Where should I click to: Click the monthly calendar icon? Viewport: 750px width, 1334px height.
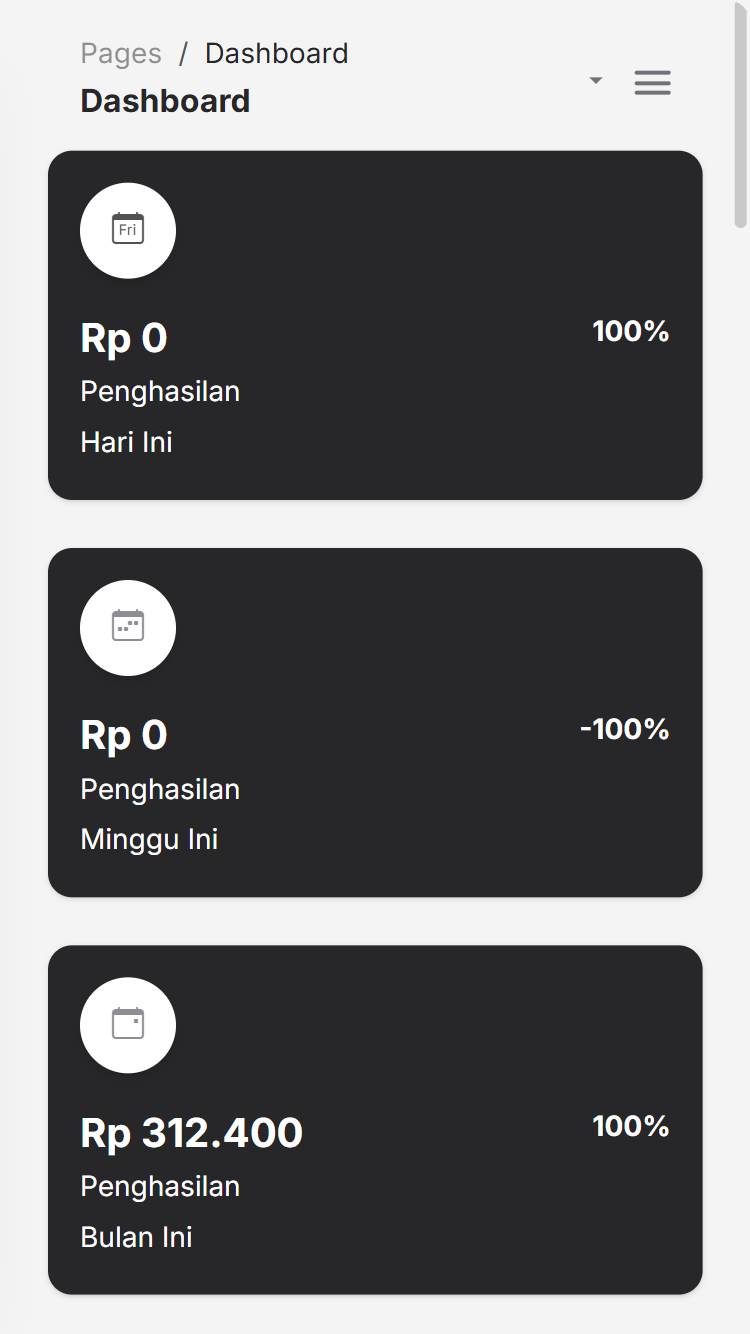[128, 1025]
